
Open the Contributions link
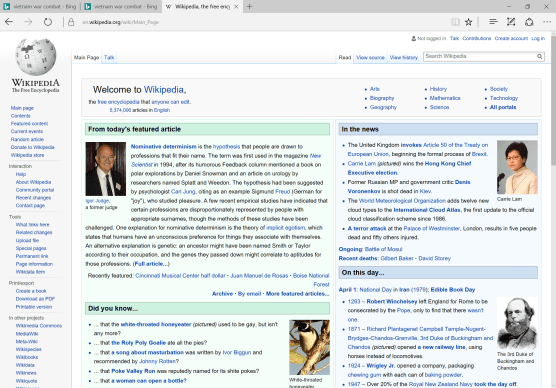point(477,38)
